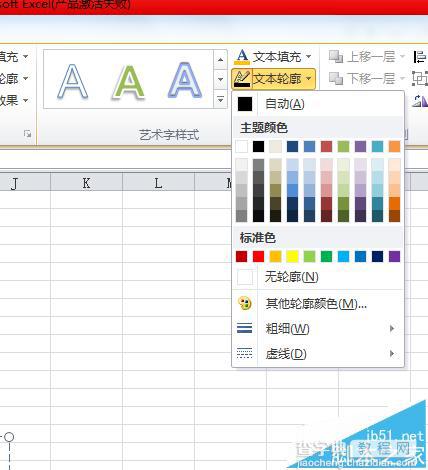Screen dimensions: 428x470
Task: Open Bring Forward dropdown arrow
Action: pyautogui.click(x=402, y=57)
